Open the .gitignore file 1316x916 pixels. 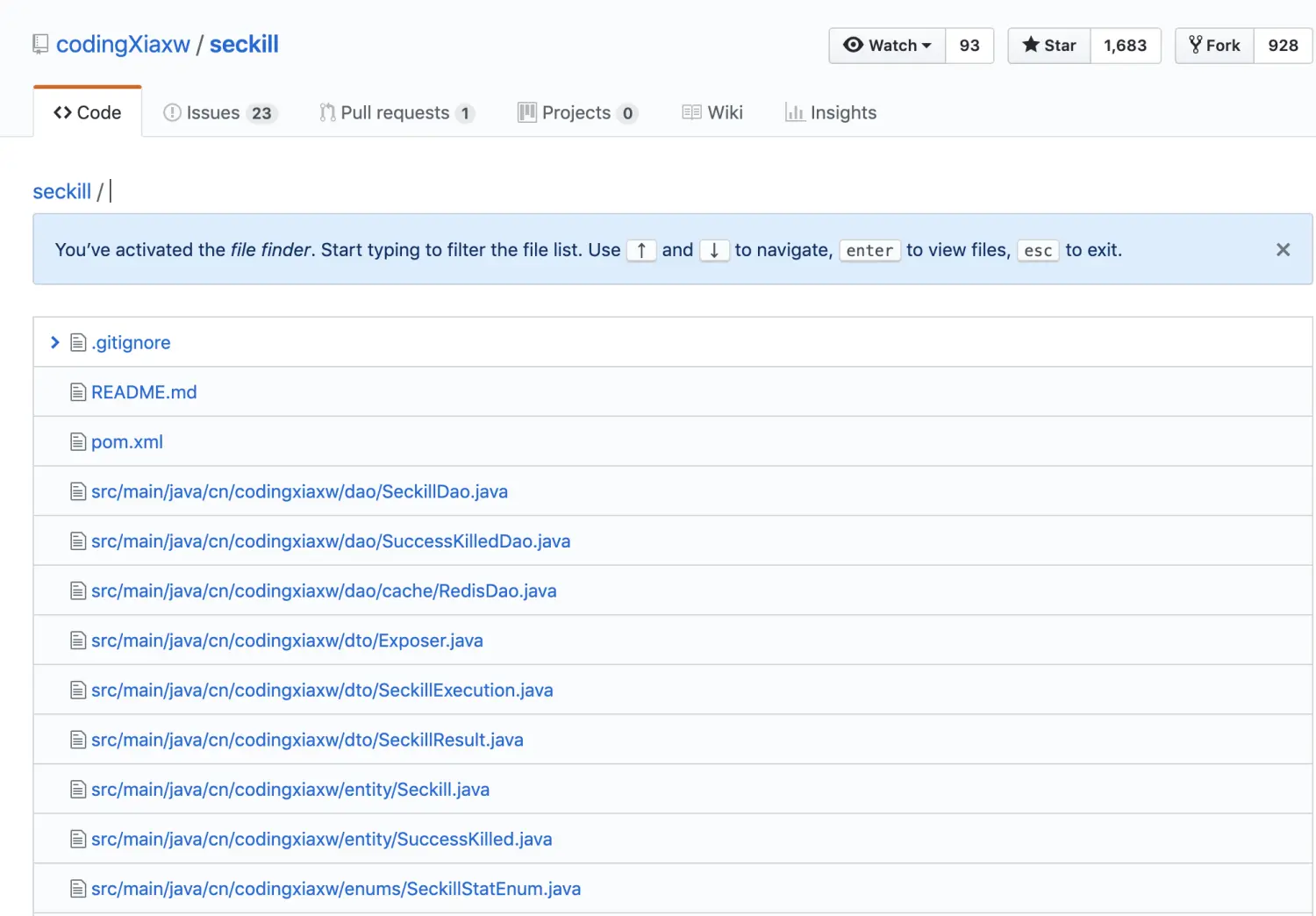131,342
